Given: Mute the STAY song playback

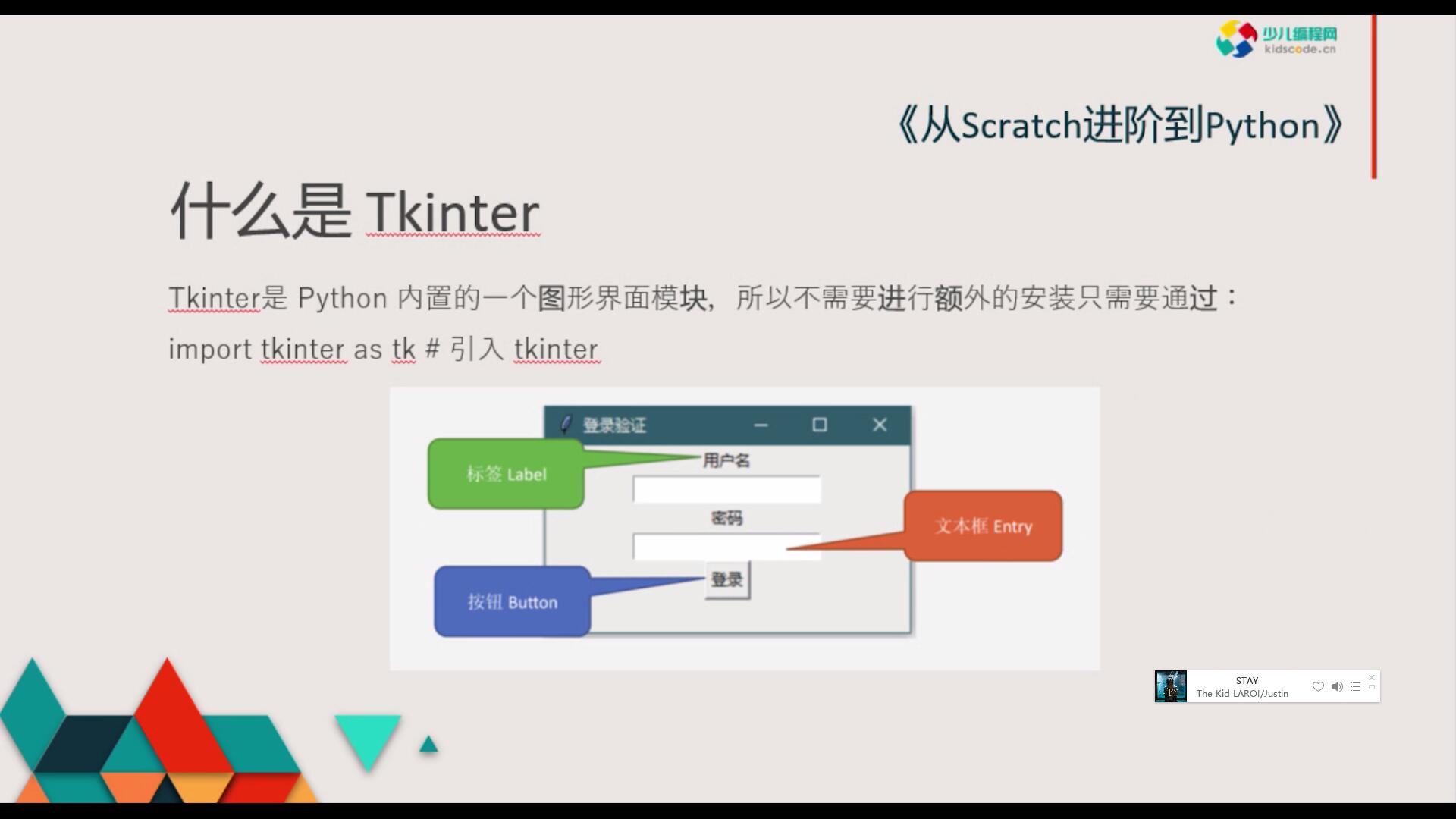Looking at the screenshot, I should point(1337,687).
